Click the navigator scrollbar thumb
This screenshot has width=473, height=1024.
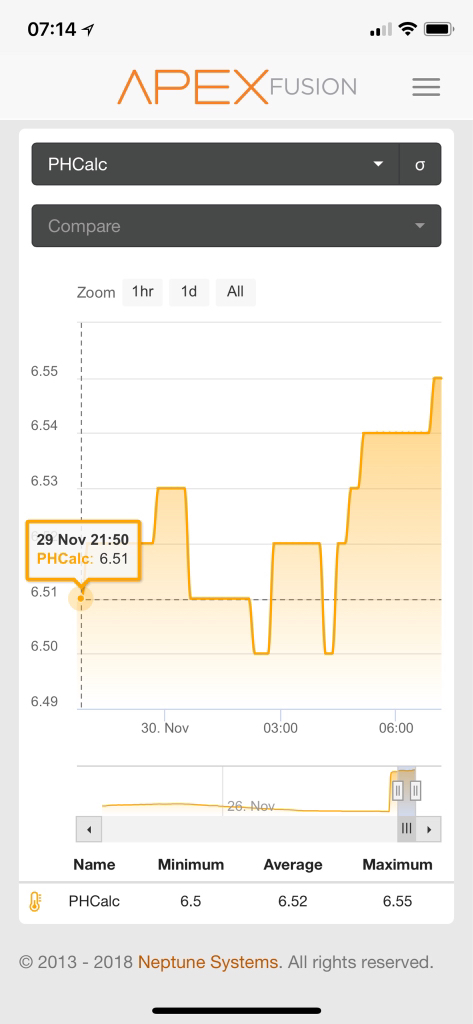[x=406, y=829]
